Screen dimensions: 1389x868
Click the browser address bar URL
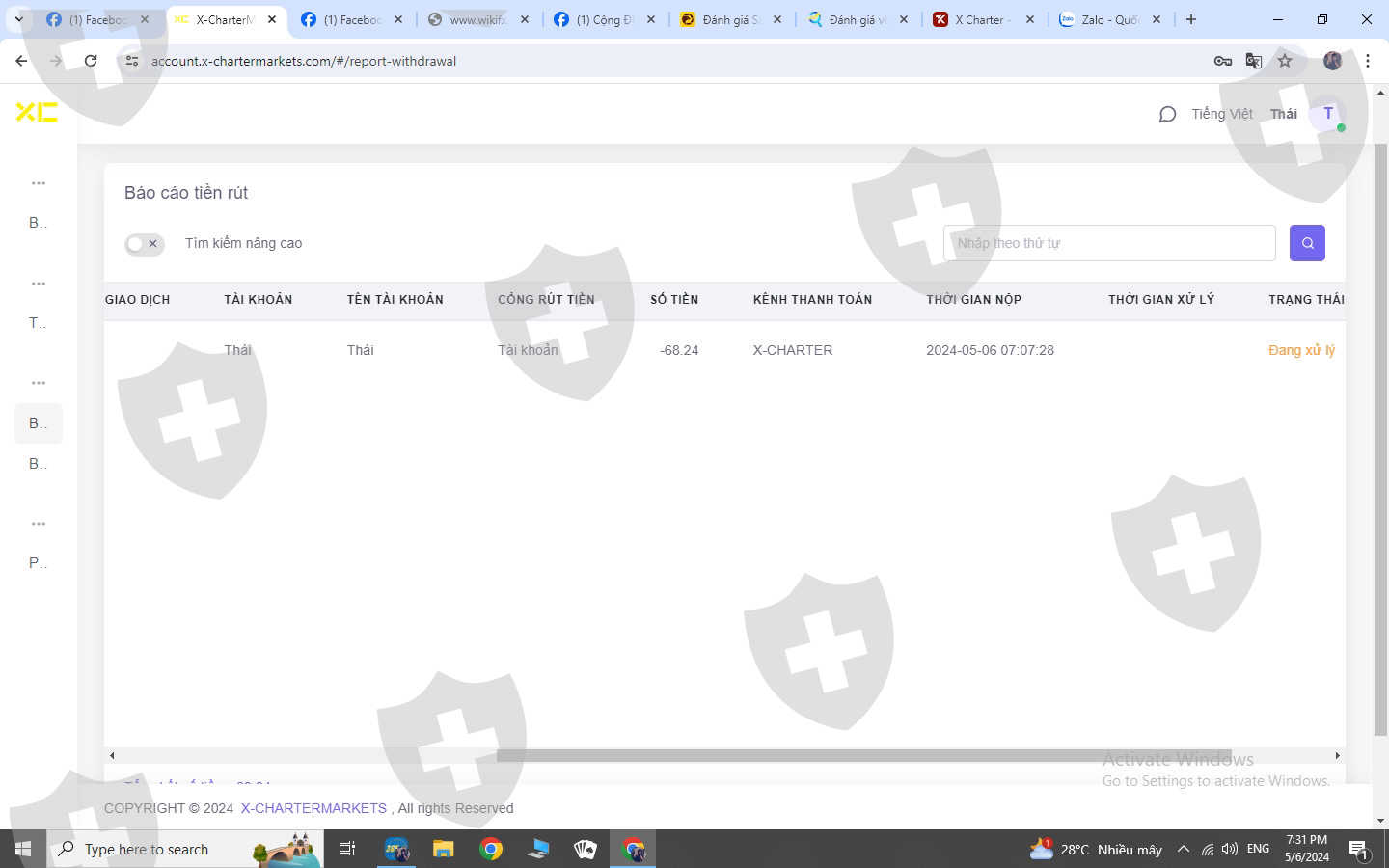pos(304,61)
